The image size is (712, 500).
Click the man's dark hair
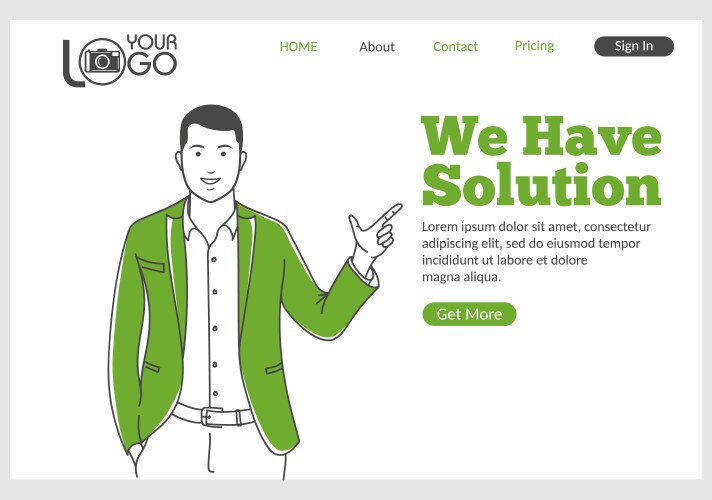tap(212, 123)
